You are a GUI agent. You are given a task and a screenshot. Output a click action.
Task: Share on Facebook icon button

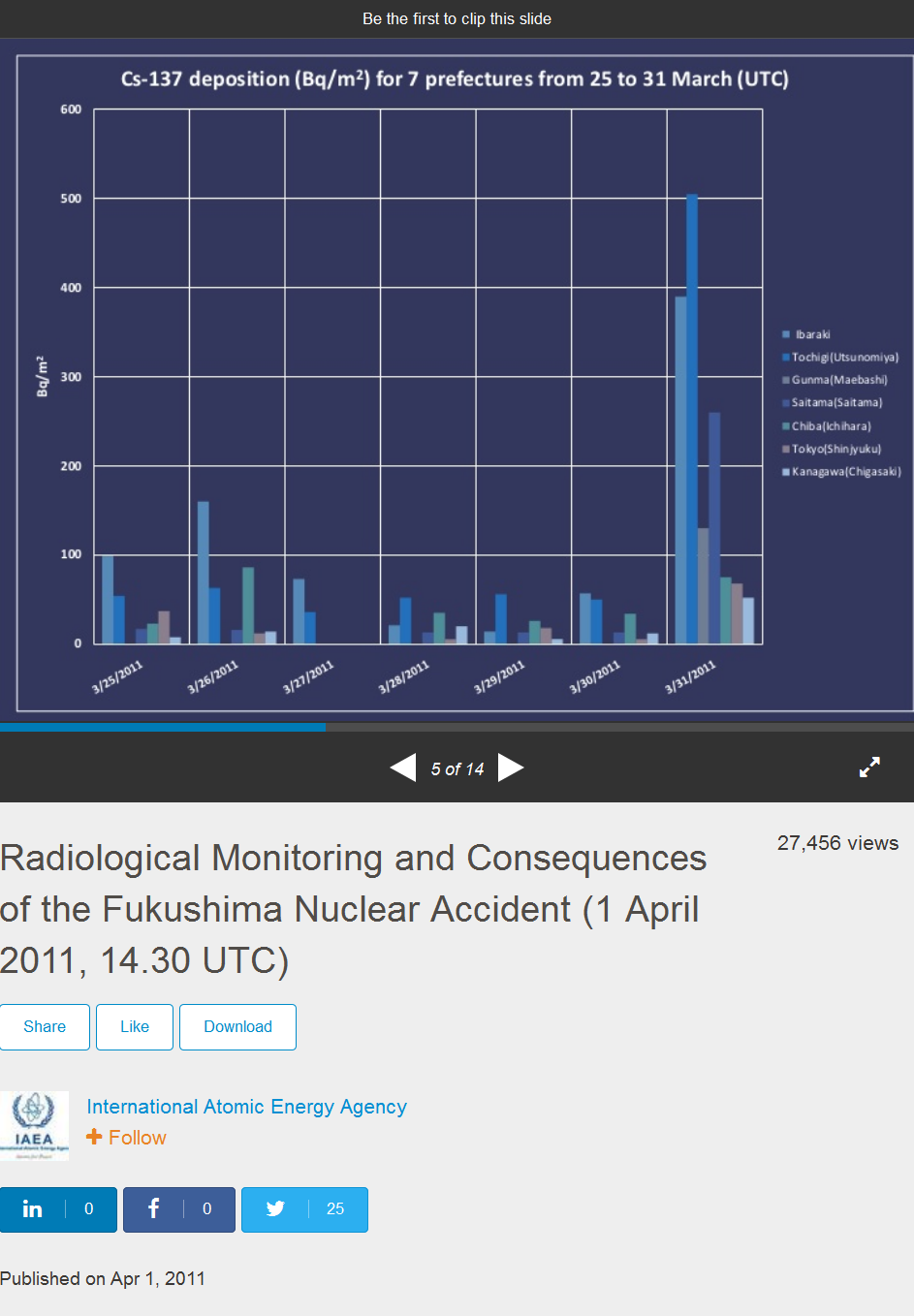[x=153, y=1209]
